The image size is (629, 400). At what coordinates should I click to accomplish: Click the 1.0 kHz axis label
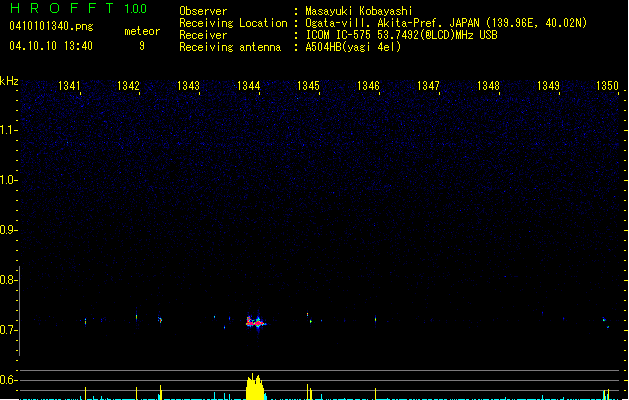pos(9,180)
